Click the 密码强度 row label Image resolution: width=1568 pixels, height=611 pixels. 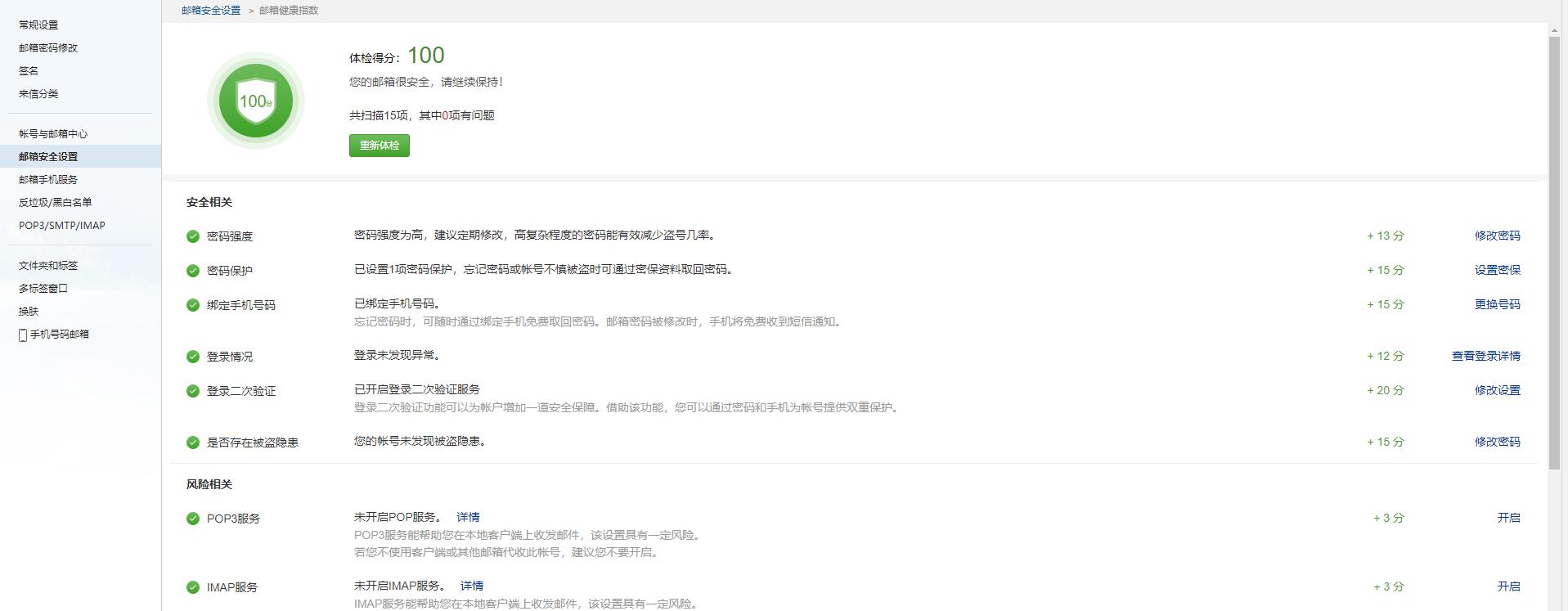[x=230, y=236]
